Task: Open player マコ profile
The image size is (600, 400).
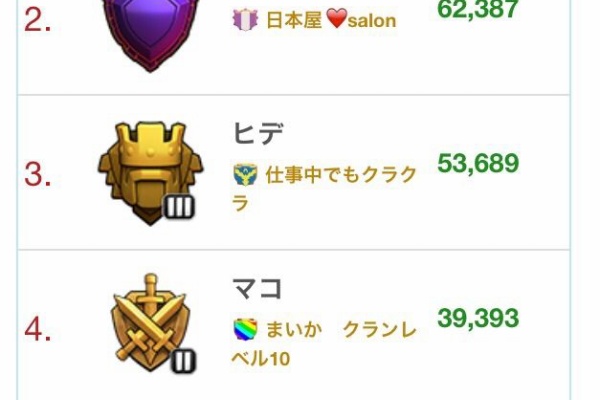Action: pos(257,288)
